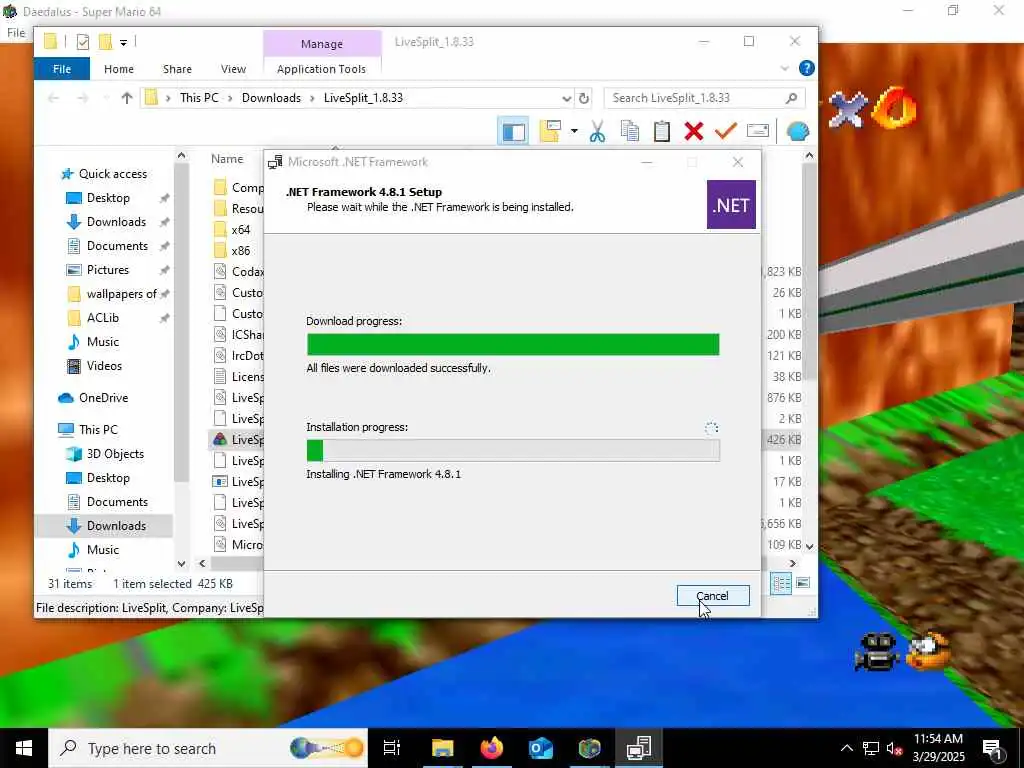Open the clock showing 11:54 AM
The image size is (1024, 768).
coord(938,748)
